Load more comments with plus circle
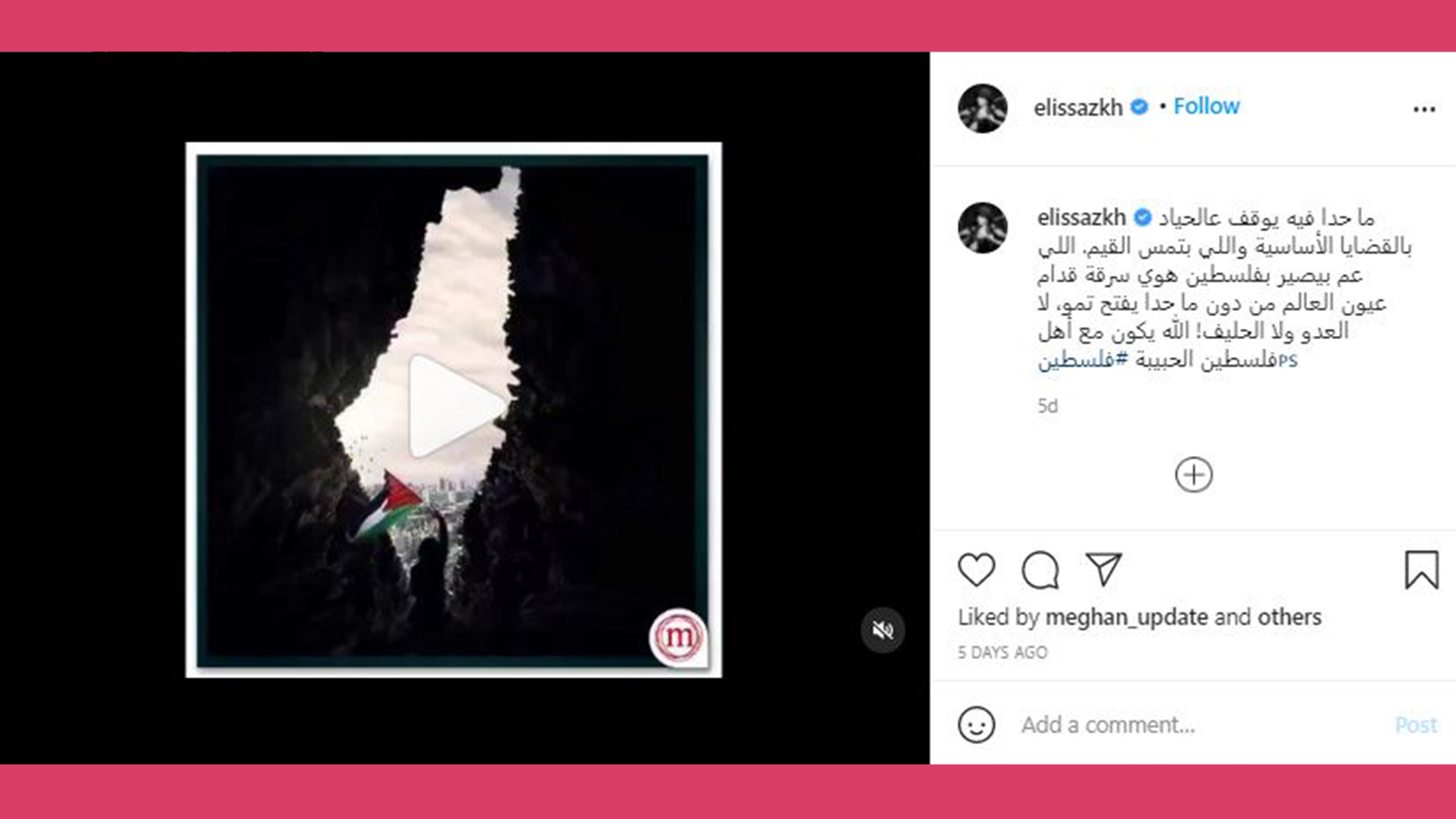 tap(1194, 475)
